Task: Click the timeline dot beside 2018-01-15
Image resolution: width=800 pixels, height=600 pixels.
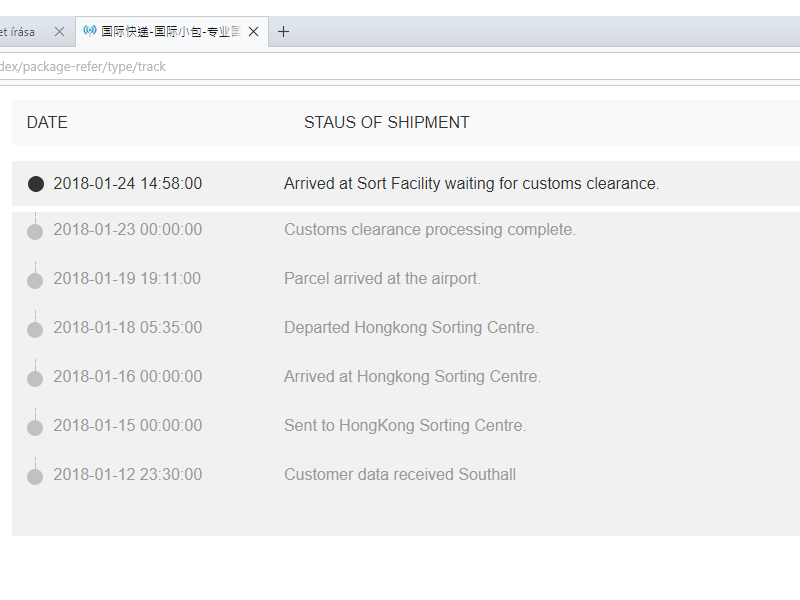Action: pyautogui.click(x=35, y=428)
